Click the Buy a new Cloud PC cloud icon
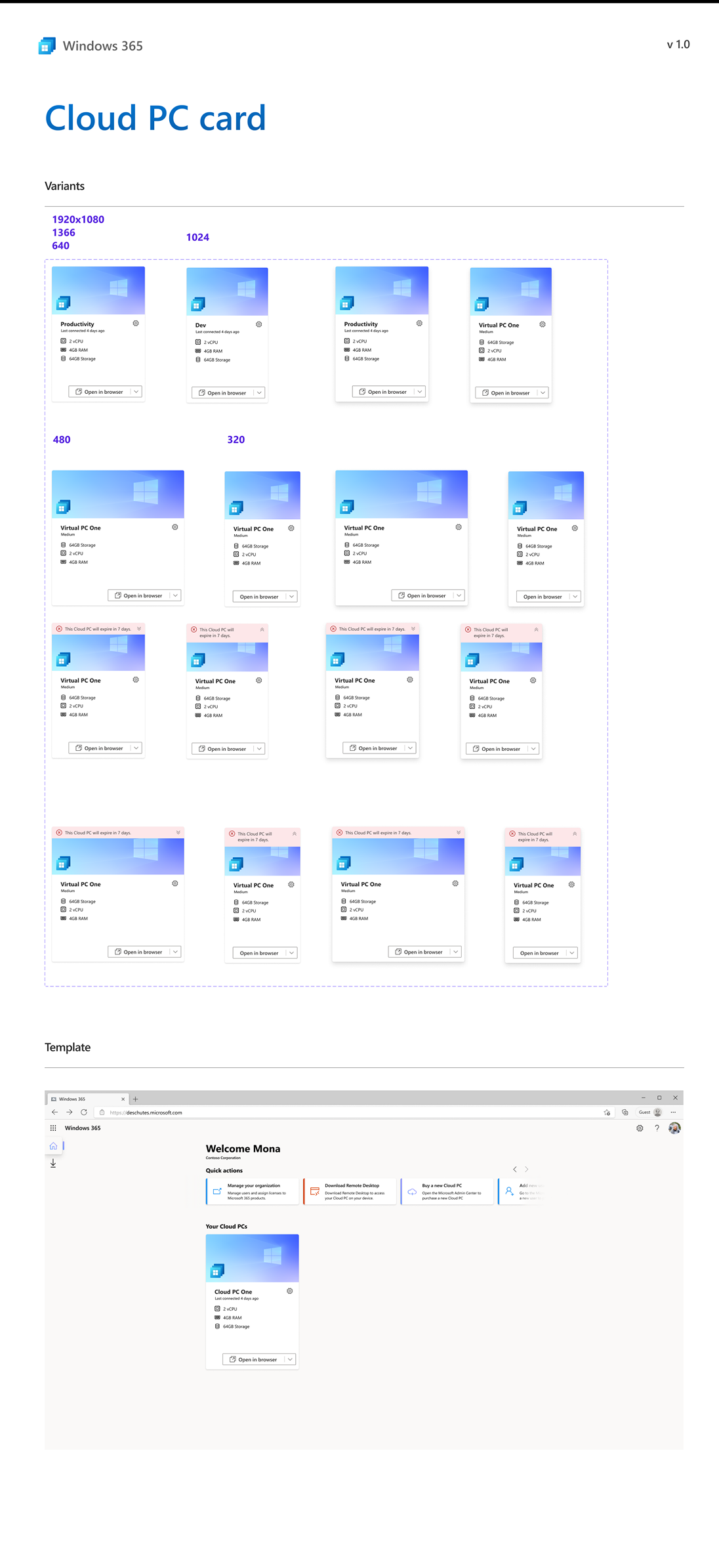This screenshot has width=719, height=1568. (x=412, y=1192)
